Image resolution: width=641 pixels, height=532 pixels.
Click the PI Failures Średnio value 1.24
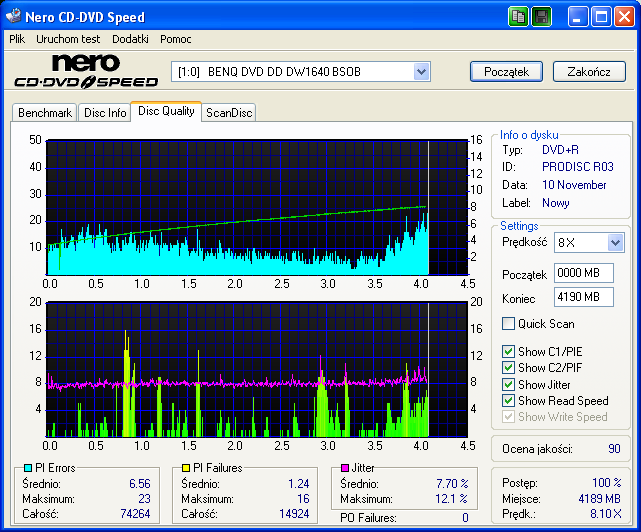click(298, 483)
